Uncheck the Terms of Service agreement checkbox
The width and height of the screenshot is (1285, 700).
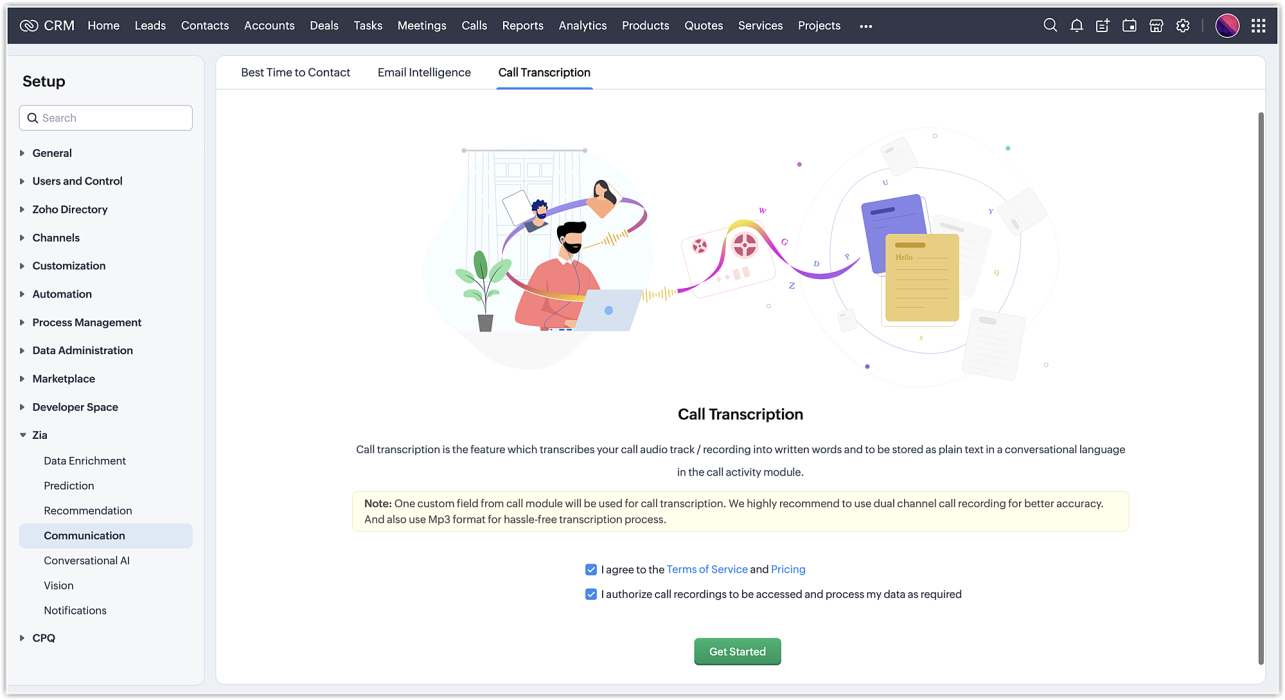click(591, 570)
